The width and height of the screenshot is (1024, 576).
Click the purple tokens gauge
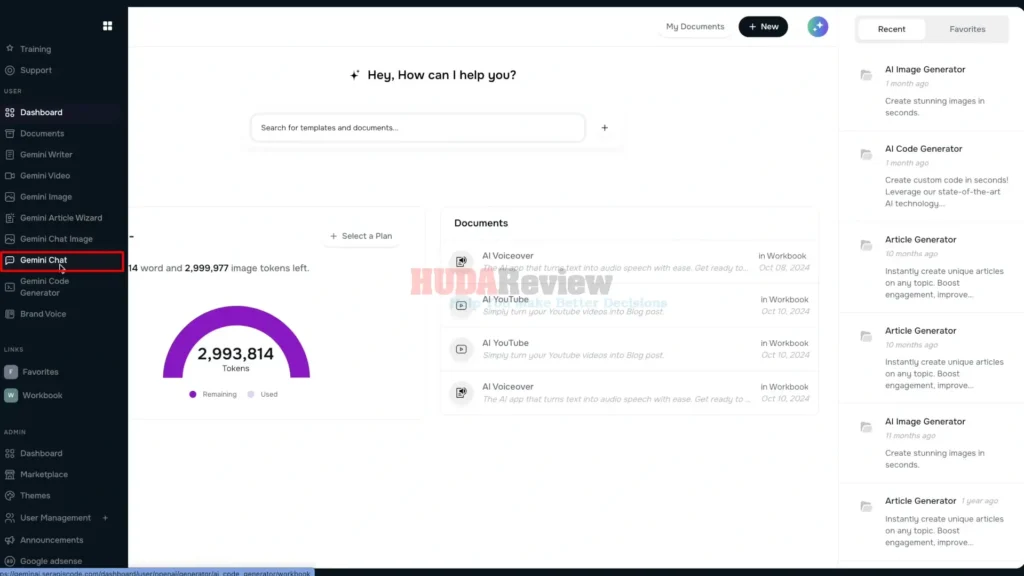(236, 342)
